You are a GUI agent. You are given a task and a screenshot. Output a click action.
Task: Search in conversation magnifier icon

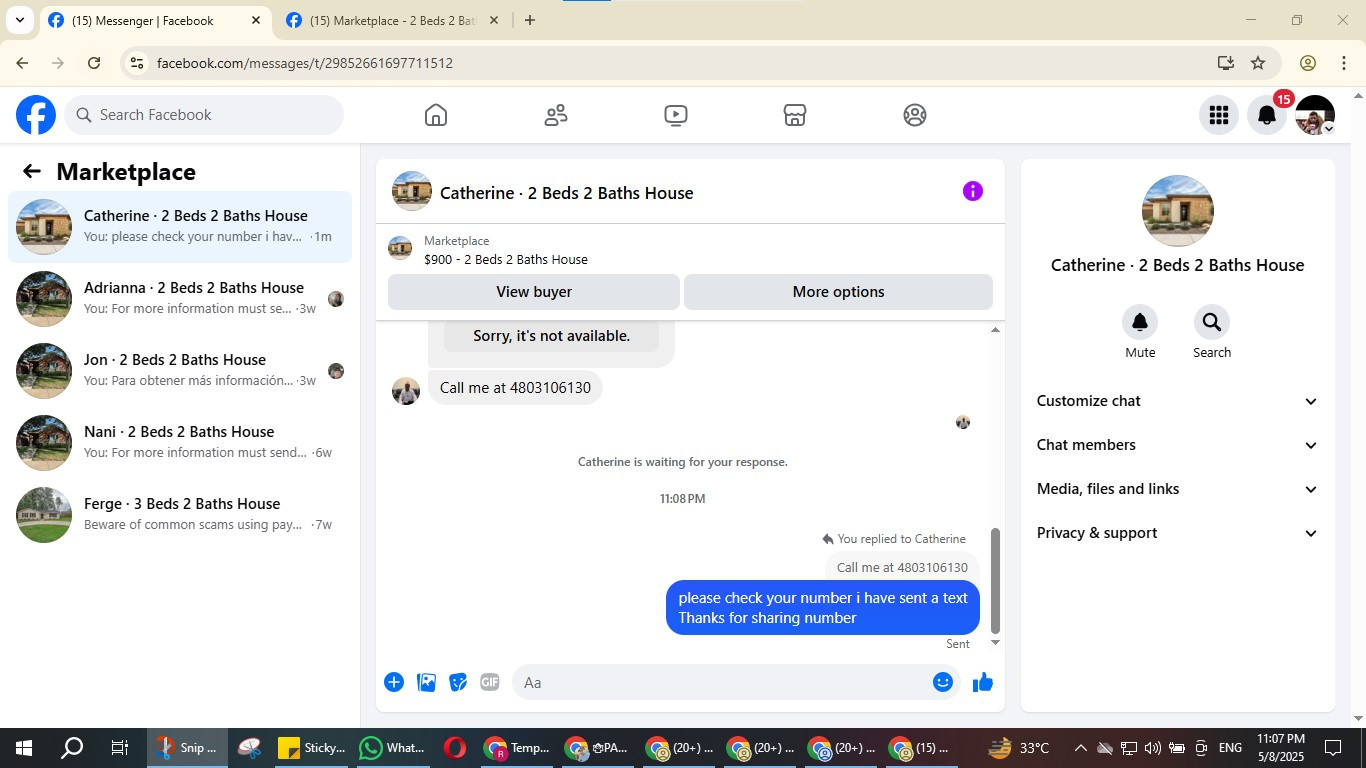tap(1212, 322)
